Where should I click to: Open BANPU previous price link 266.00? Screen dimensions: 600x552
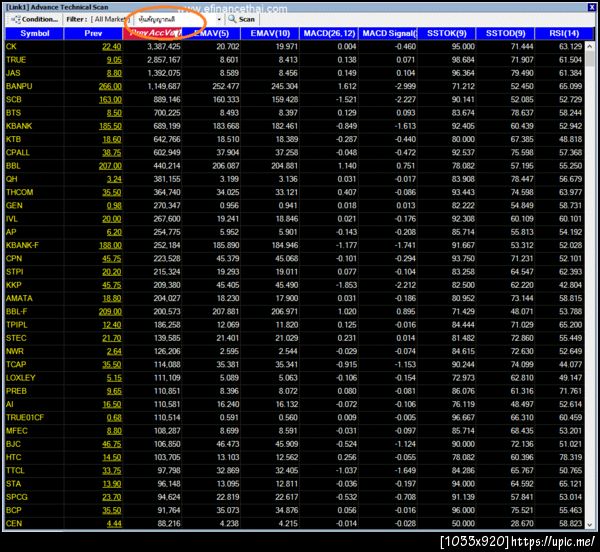point(110,86)
